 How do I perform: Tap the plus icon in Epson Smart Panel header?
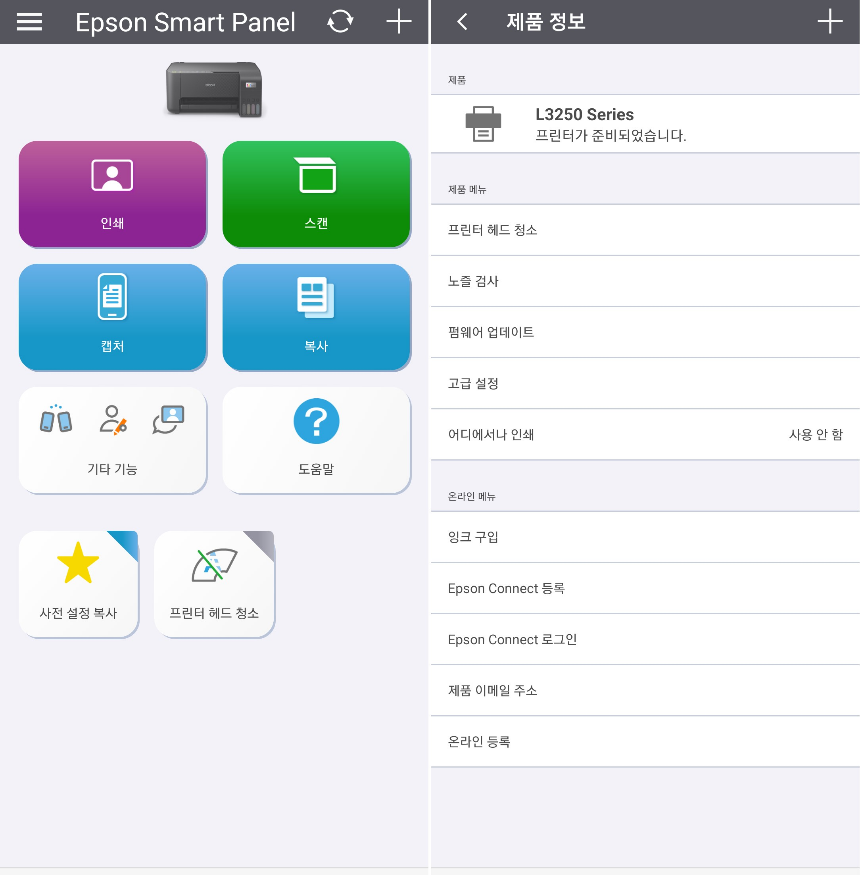(398, 22)
